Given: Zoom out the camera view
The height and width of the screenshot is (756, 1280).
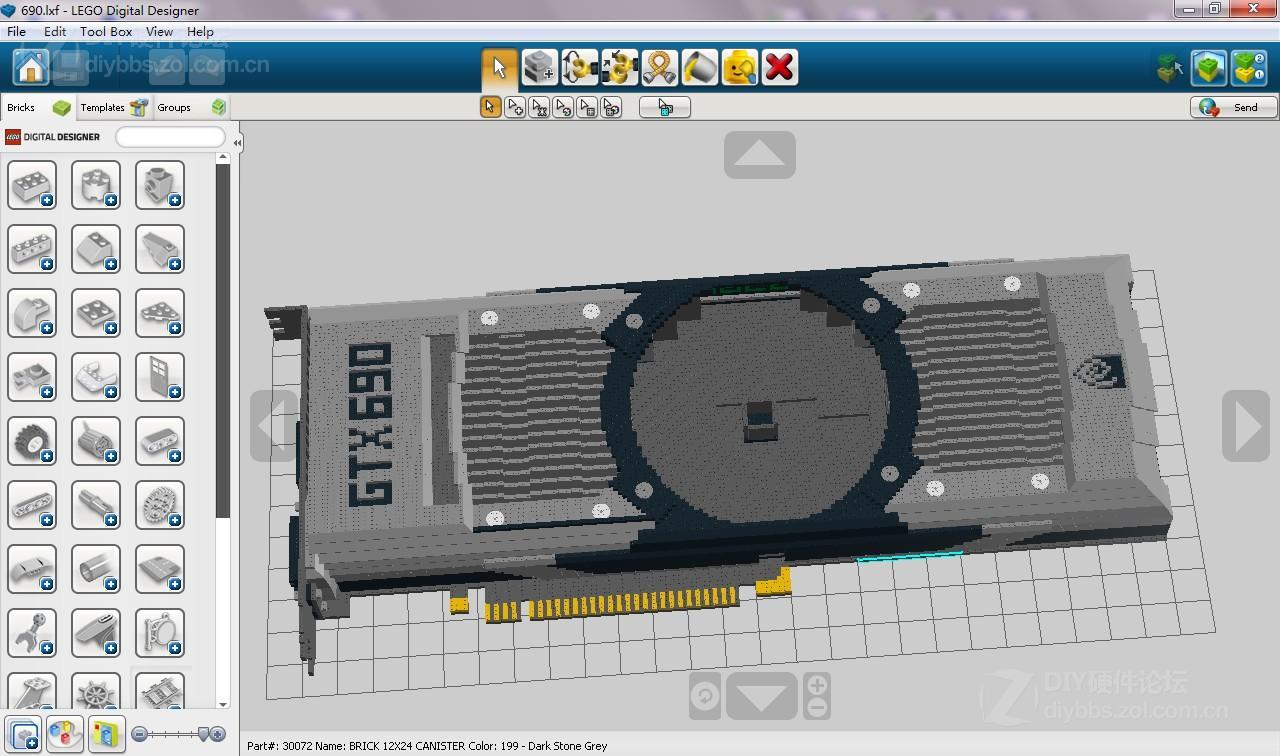Looking at the screenshot, I should 817,708.
